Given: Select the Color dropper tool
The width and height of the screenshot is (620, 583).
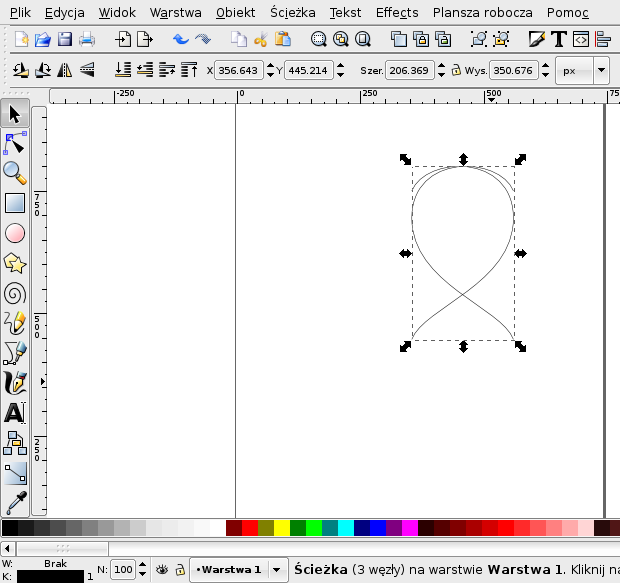Looking at the screenshot, I should [x=14, y=501].
